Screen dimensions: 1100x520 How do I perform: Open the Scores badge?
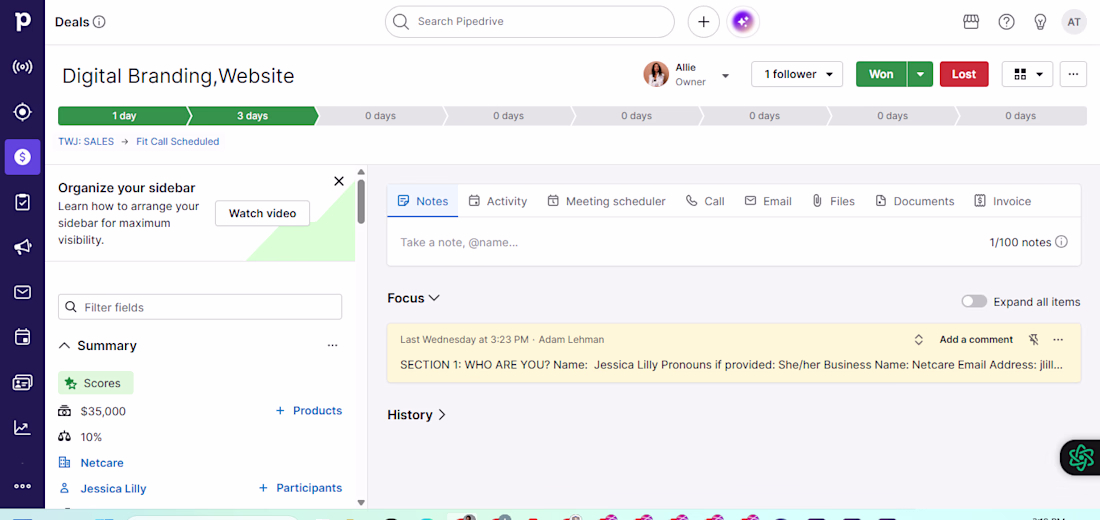point(95,383)
